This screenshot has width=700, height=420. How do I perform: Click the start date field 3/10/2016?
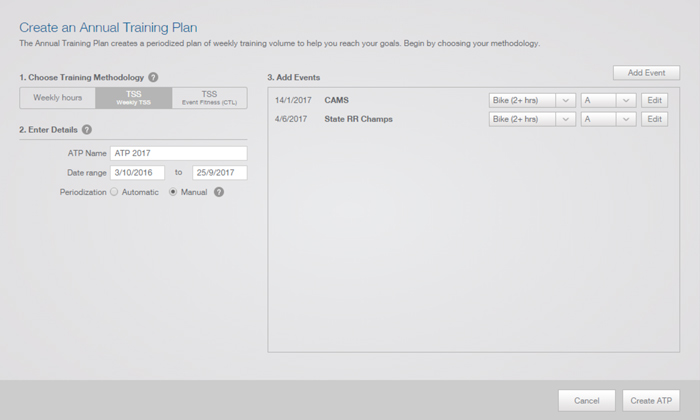click(x=138, y=173)
